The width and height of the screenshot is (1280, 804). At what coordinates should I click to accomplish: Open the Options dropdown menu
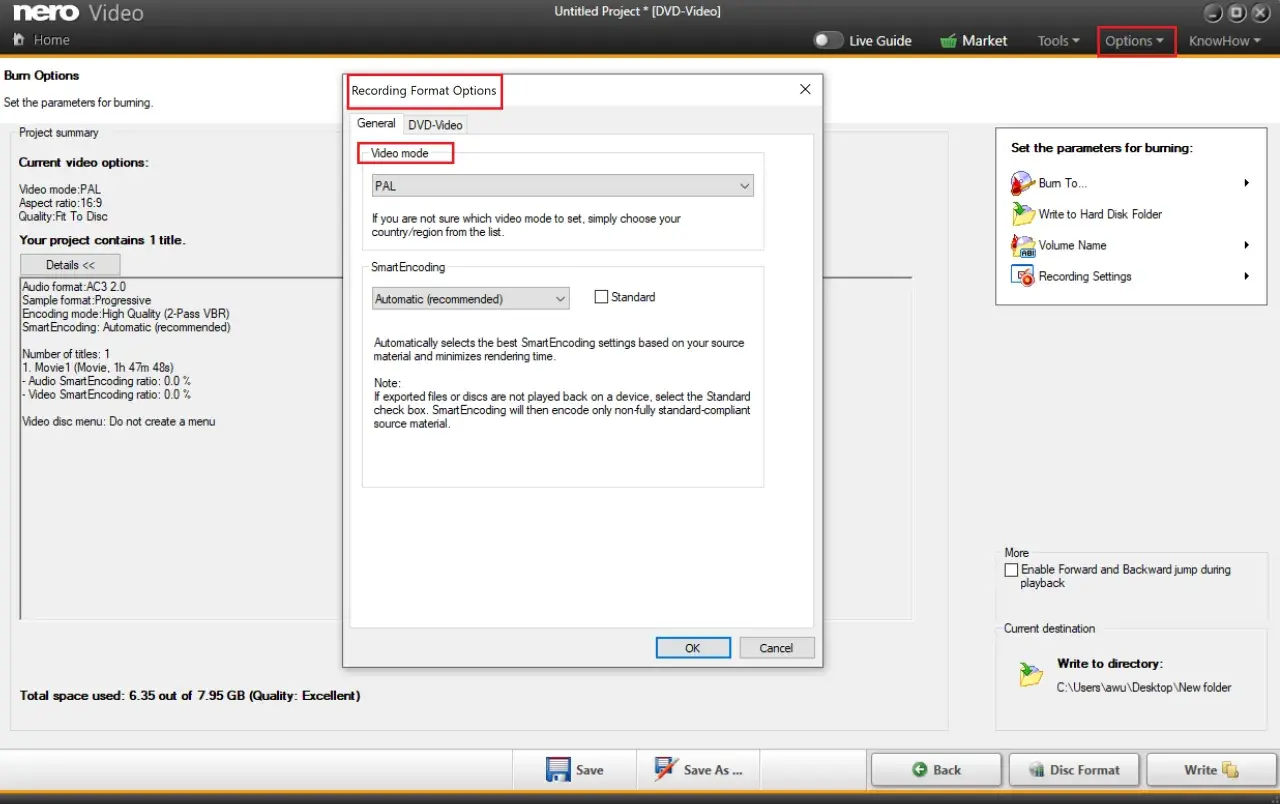pyautogui.click(x=1135, y=41)
